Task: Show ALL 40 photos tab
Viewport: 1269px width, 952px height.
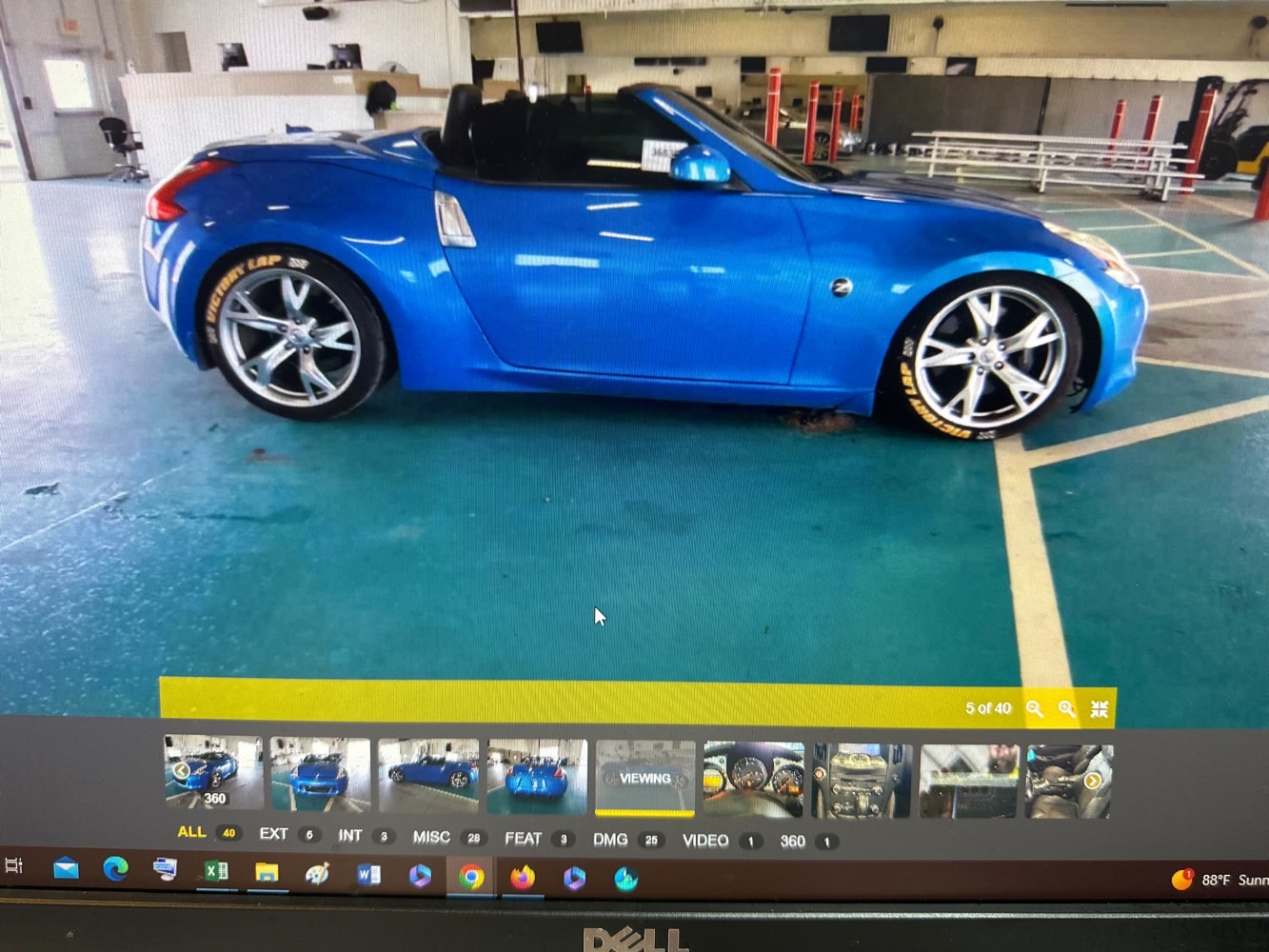Action: [x=208, y=832]
